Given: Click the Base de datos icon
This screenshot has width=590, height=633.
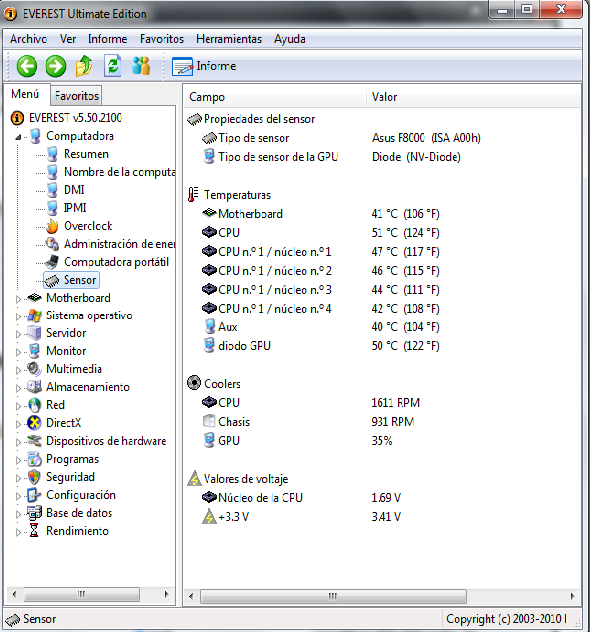Looking at the screenshot, I should tap(34, 513).
